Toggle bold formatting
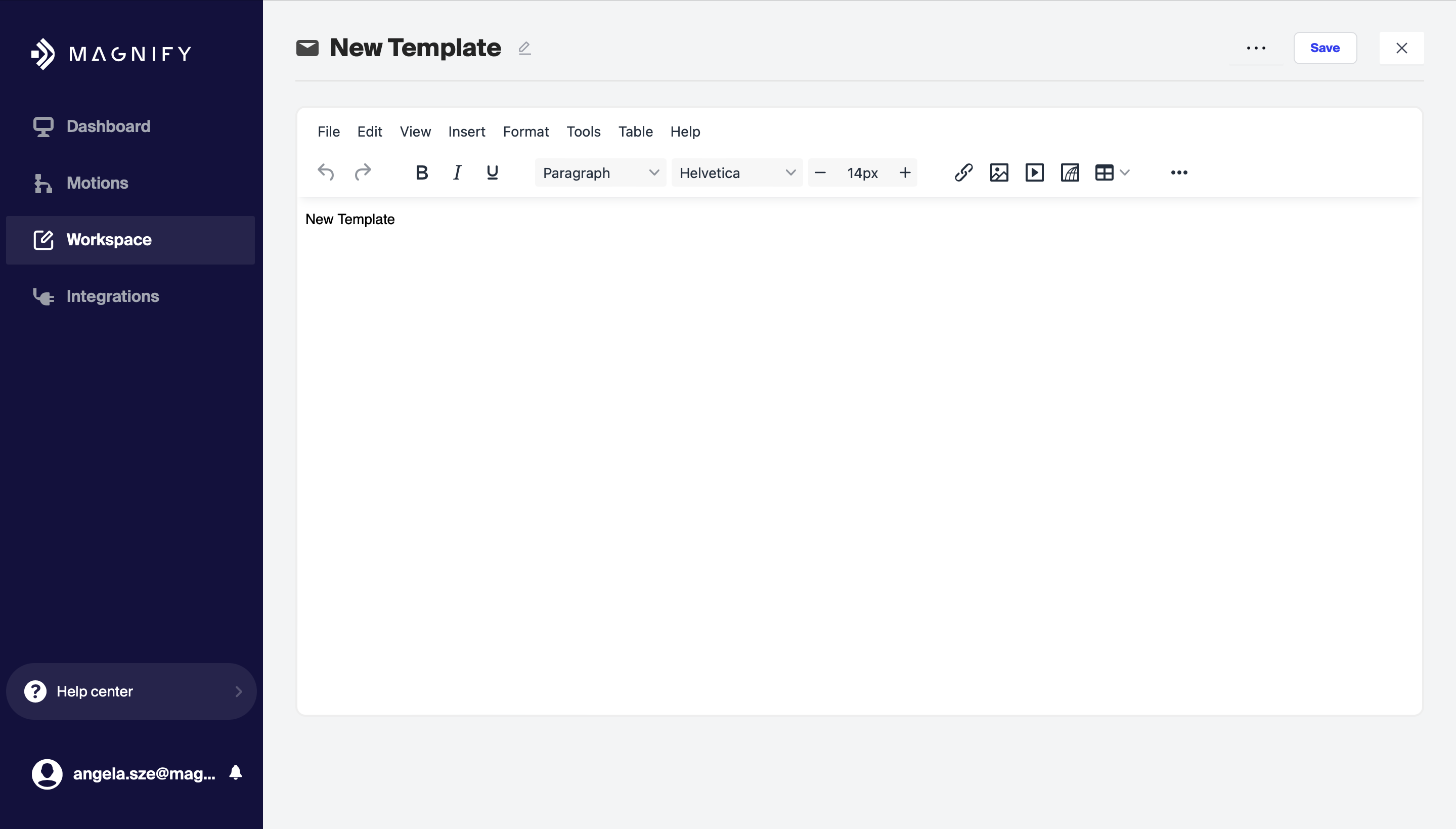This screenshot has width=1456, height=829. point(421,172)
